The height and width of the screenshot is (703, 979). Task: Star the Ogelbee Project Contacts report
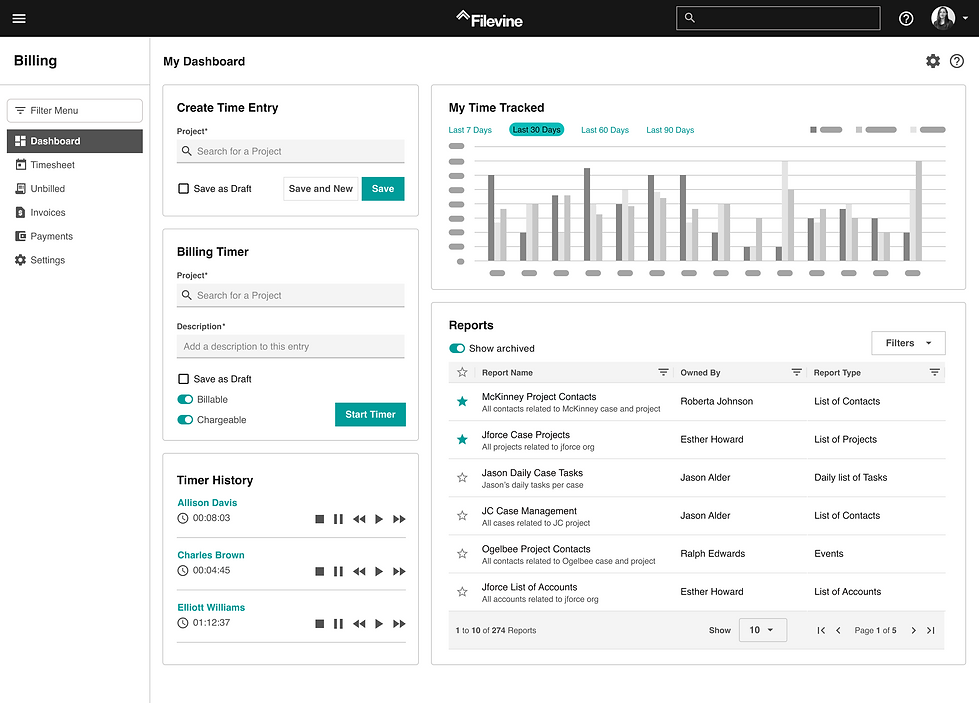[x=462, y=554]
